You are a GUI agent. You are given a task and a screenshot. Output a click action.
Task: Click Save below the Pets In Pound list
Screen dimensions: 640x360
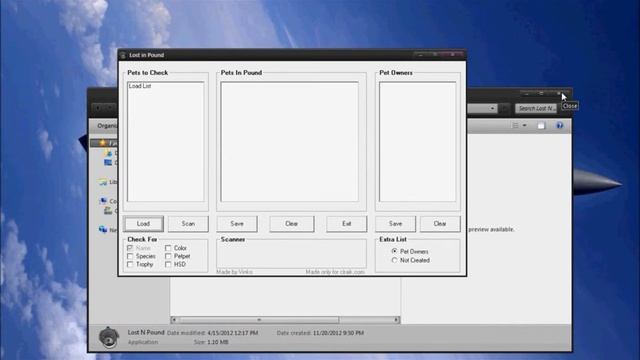tap(237, 224)
